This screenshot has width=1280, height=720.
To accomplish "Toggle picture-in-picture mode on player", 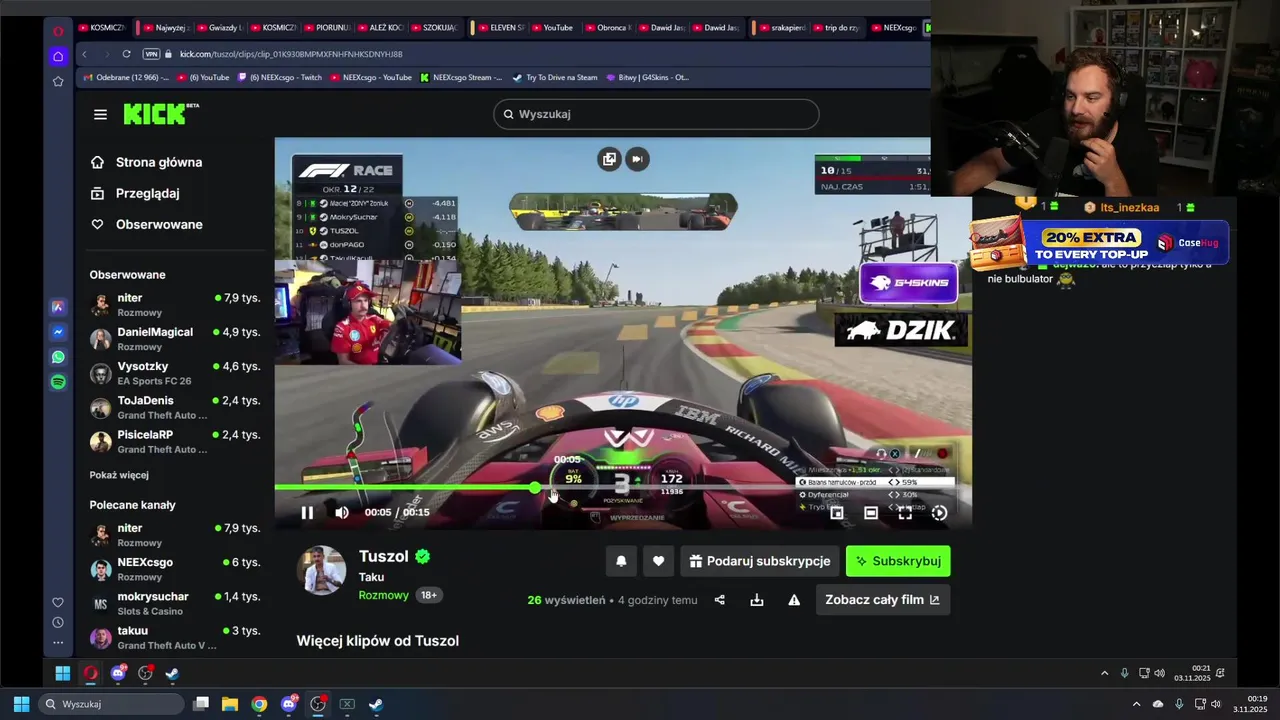I will 837,513.
